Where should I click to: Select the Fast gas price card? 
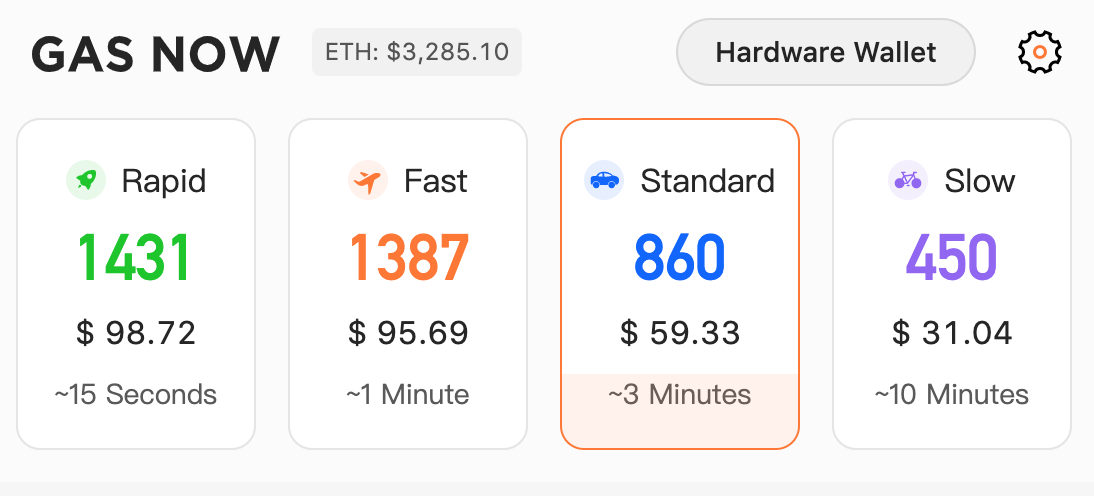tap(408, 284)
